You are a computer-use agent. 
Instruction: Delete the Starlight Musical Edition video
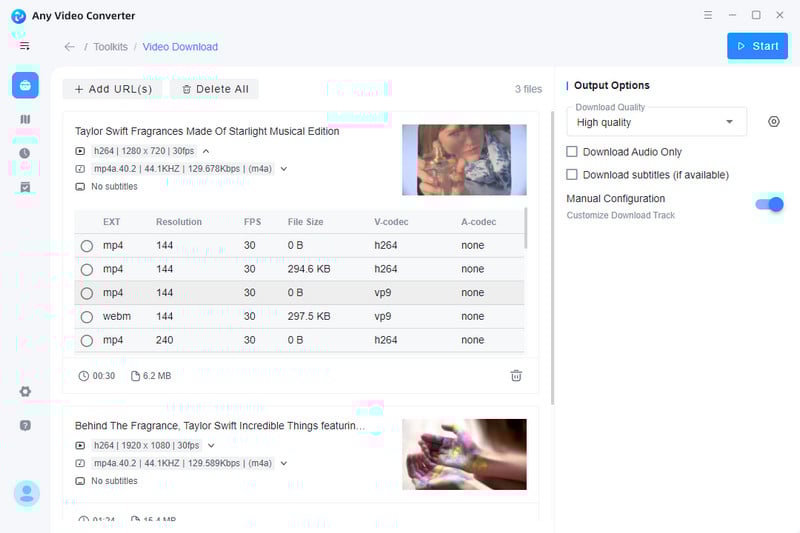click(x=516, y=376)
